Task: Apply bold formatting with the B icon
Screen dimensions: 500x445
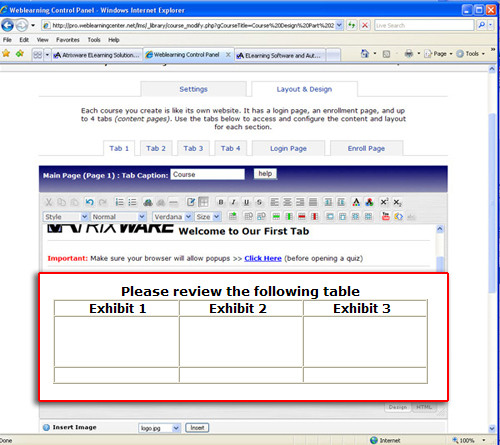Action: click(x=220, y=202)
